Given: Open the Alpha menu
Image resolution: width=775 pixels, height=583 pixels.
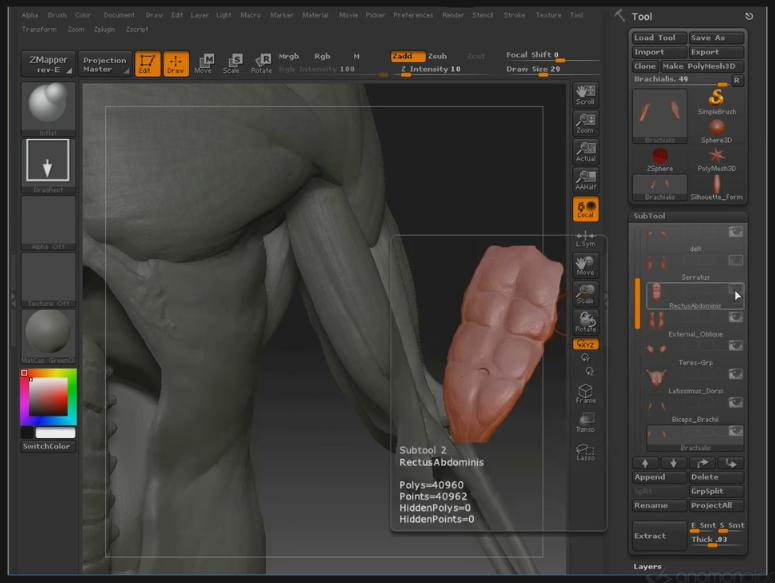Looking at the screenshot, I should pos(30,15).
